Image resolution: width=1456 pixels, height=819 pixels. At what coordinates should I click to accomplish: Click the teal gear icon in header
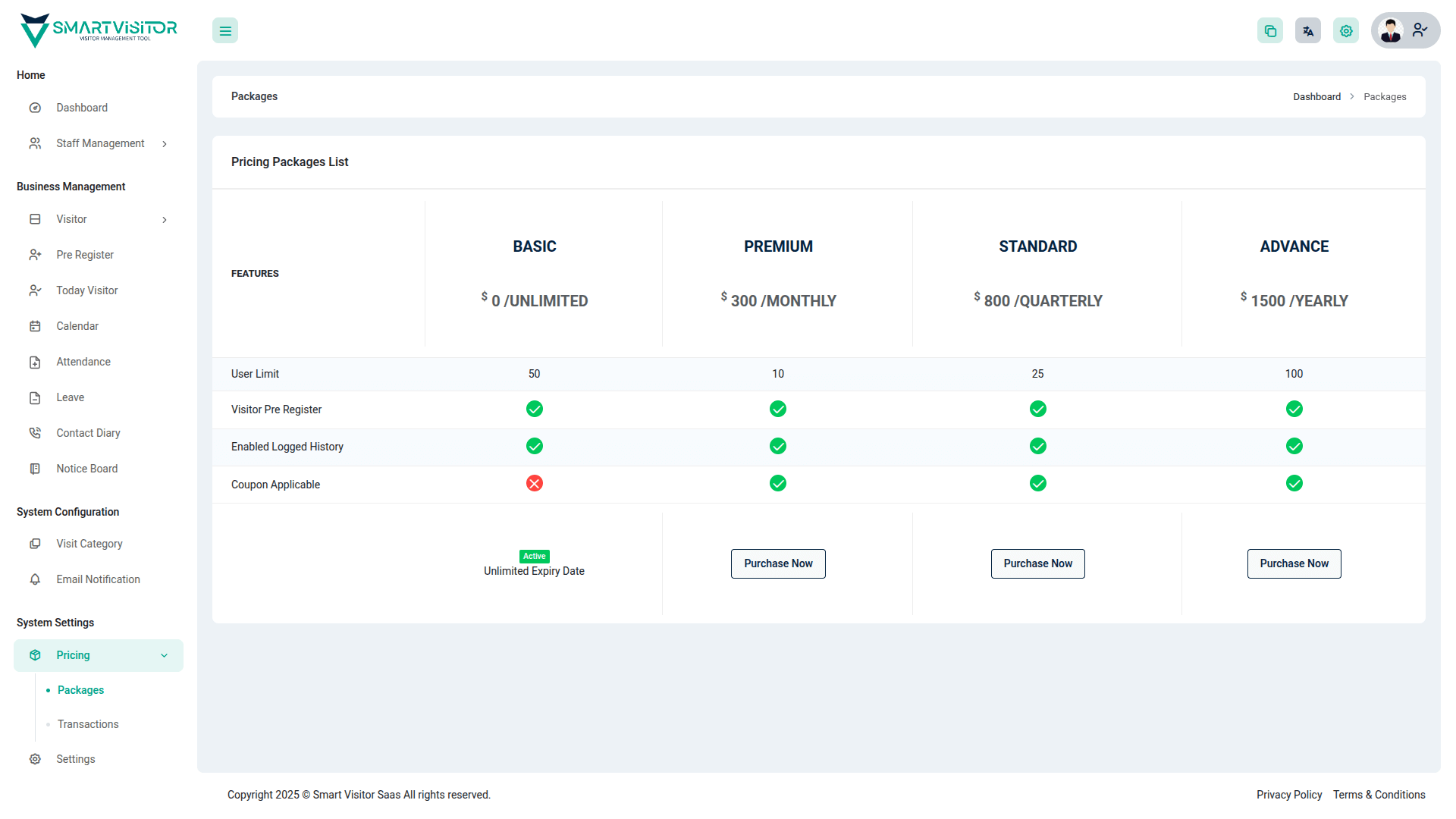pyautogui.click(x=1346, y=31)
